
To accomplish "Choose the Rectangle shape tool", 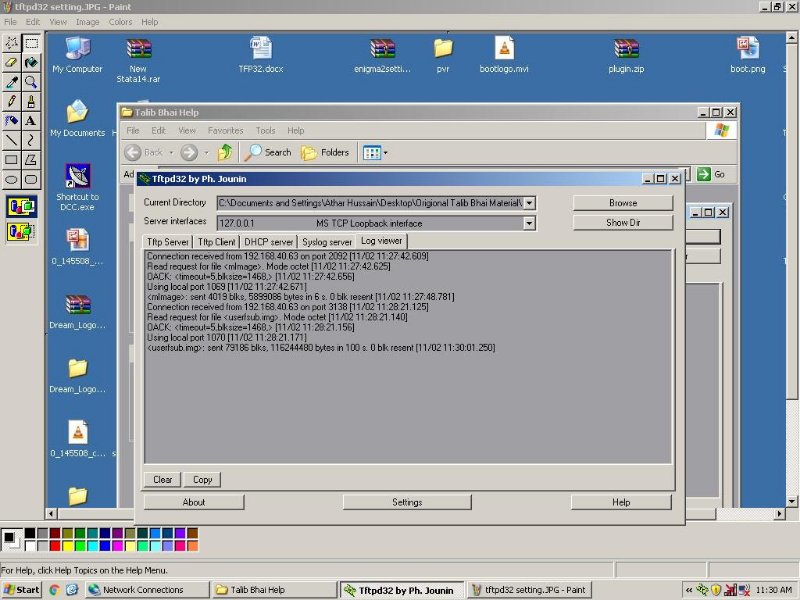I will point(11,160).
